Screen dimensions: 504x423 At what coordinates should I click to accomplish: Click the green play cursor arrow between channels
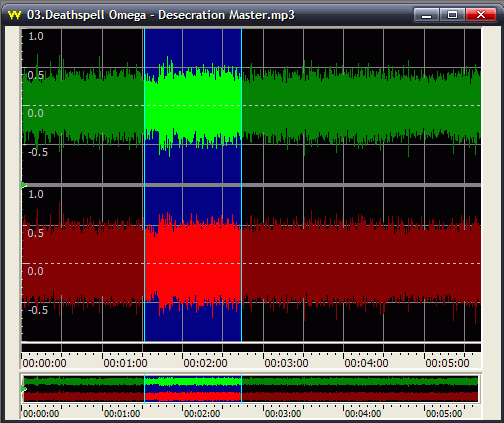[24, 185]
